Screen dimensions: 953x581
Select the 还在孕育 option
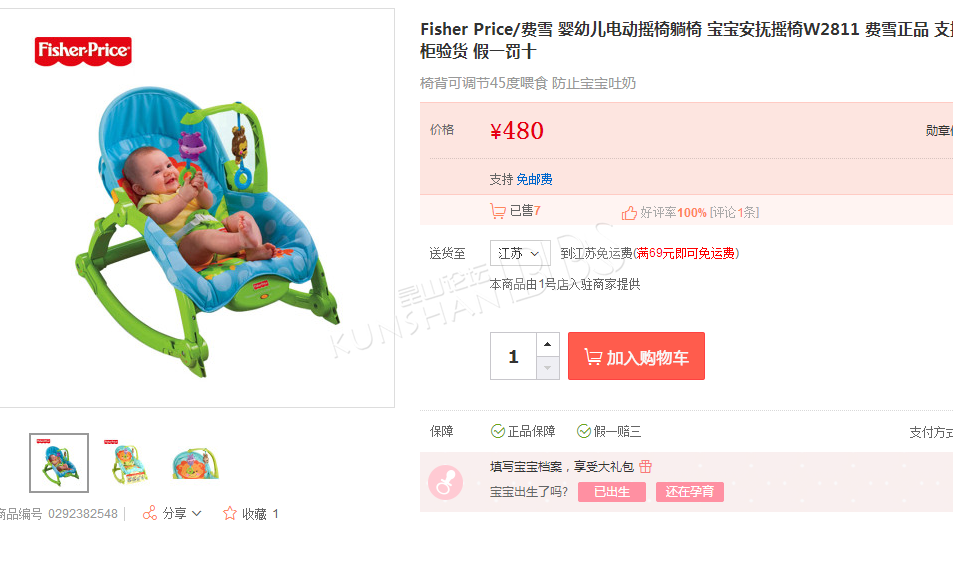[690, 492]
